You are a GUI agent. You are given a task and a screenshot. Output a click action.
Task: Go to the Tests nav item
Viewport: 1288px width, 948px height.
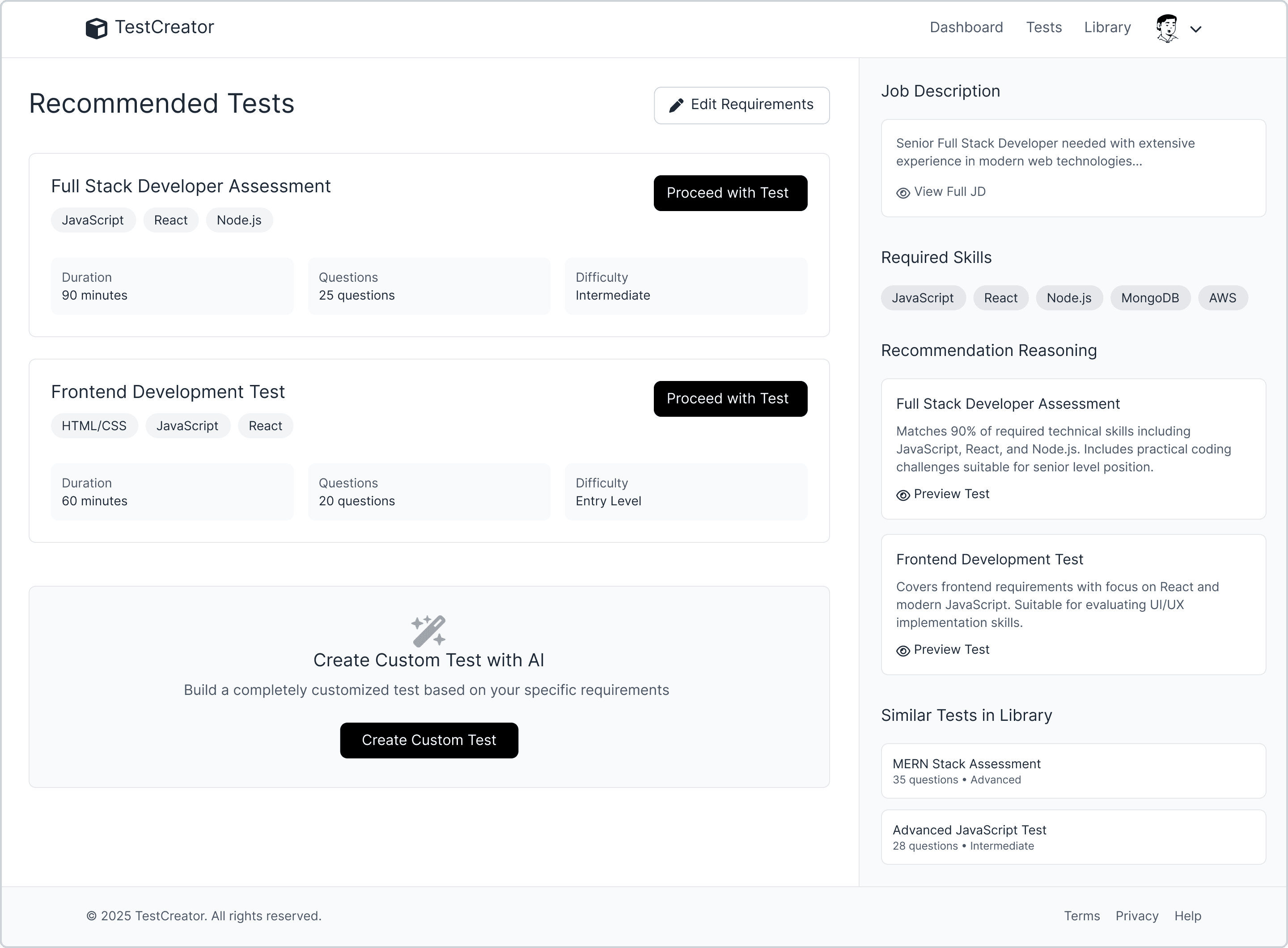[x=1043, y=28]
